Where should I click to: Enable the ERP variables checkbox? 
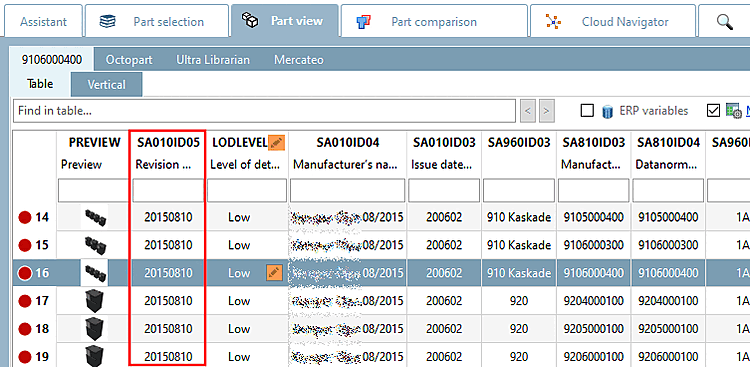click(x=586, y=111)
